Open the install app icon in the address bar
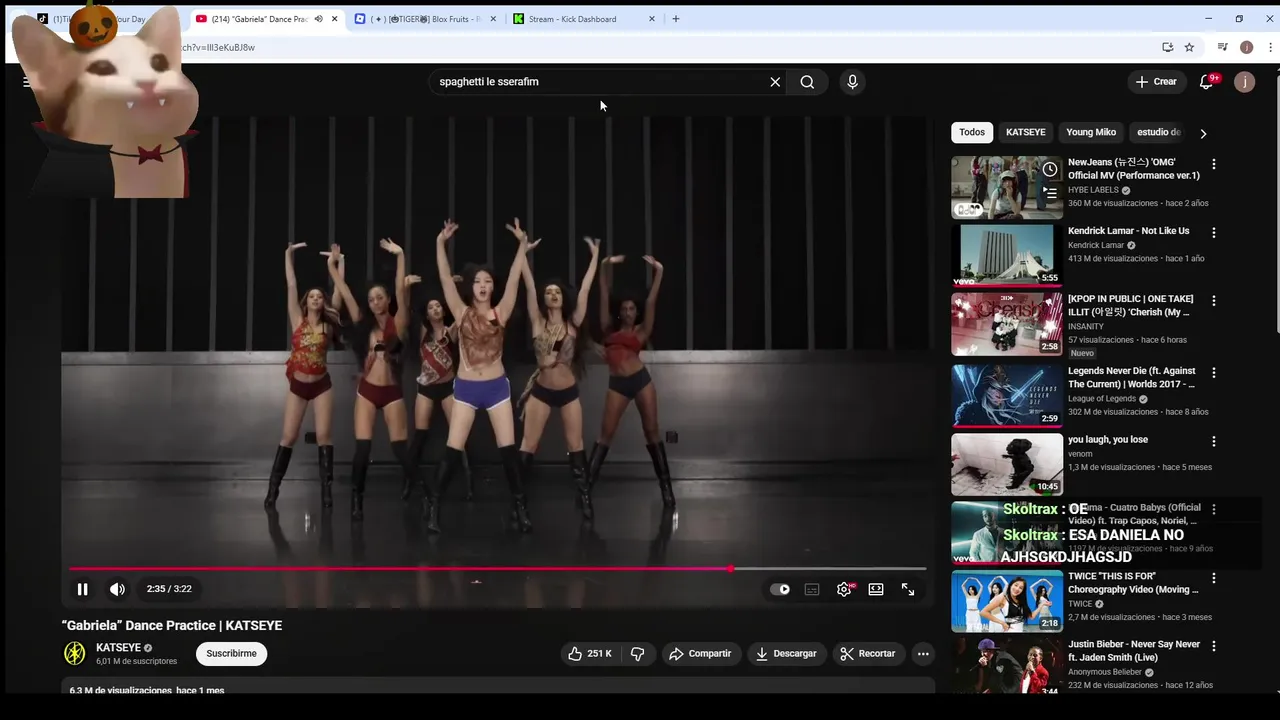This screenshot has height=720, width=1280. 1167,47
